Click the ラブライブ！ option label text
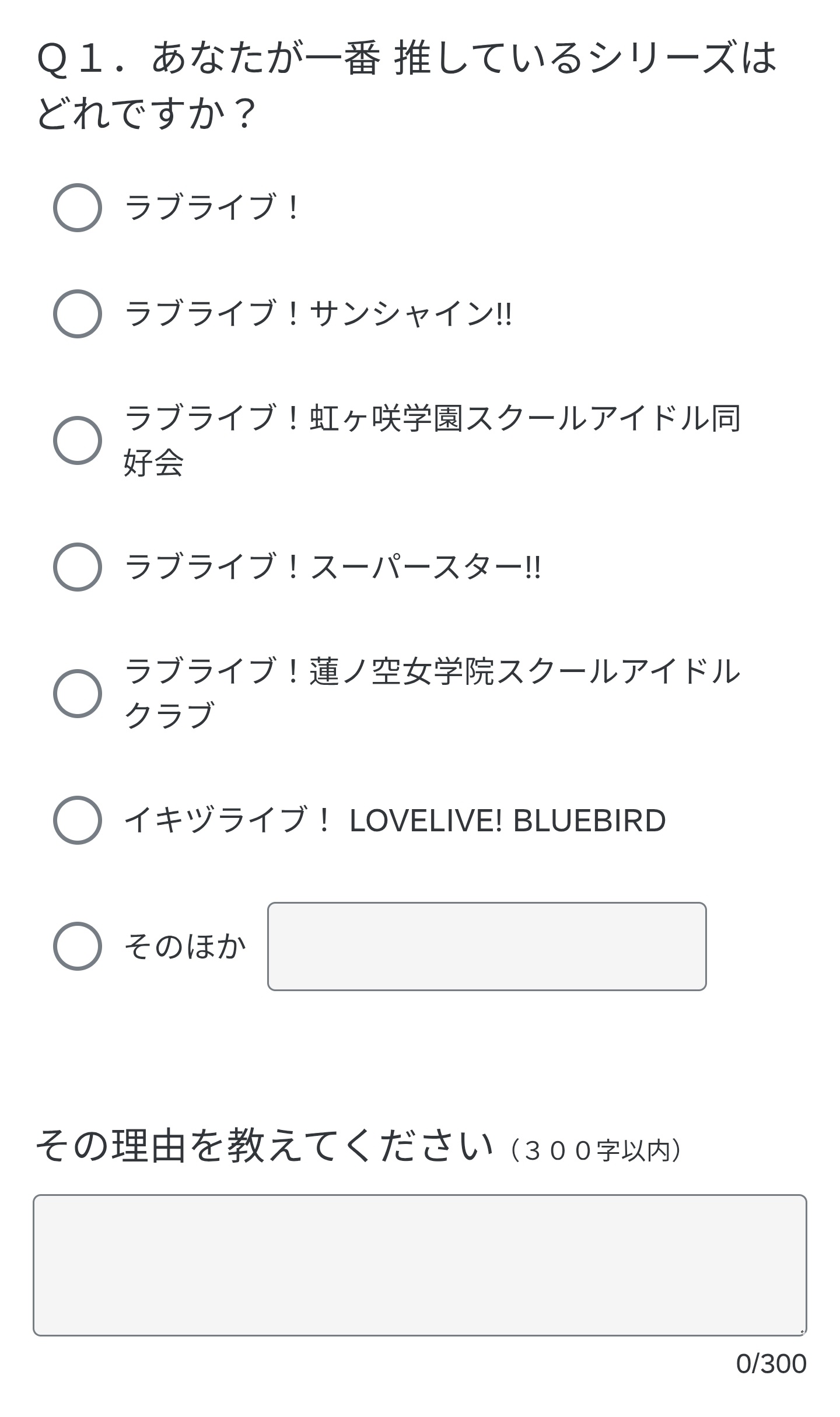Image resolution: width=840 pixels, height=1417 pixels. (x=212, y=208)
